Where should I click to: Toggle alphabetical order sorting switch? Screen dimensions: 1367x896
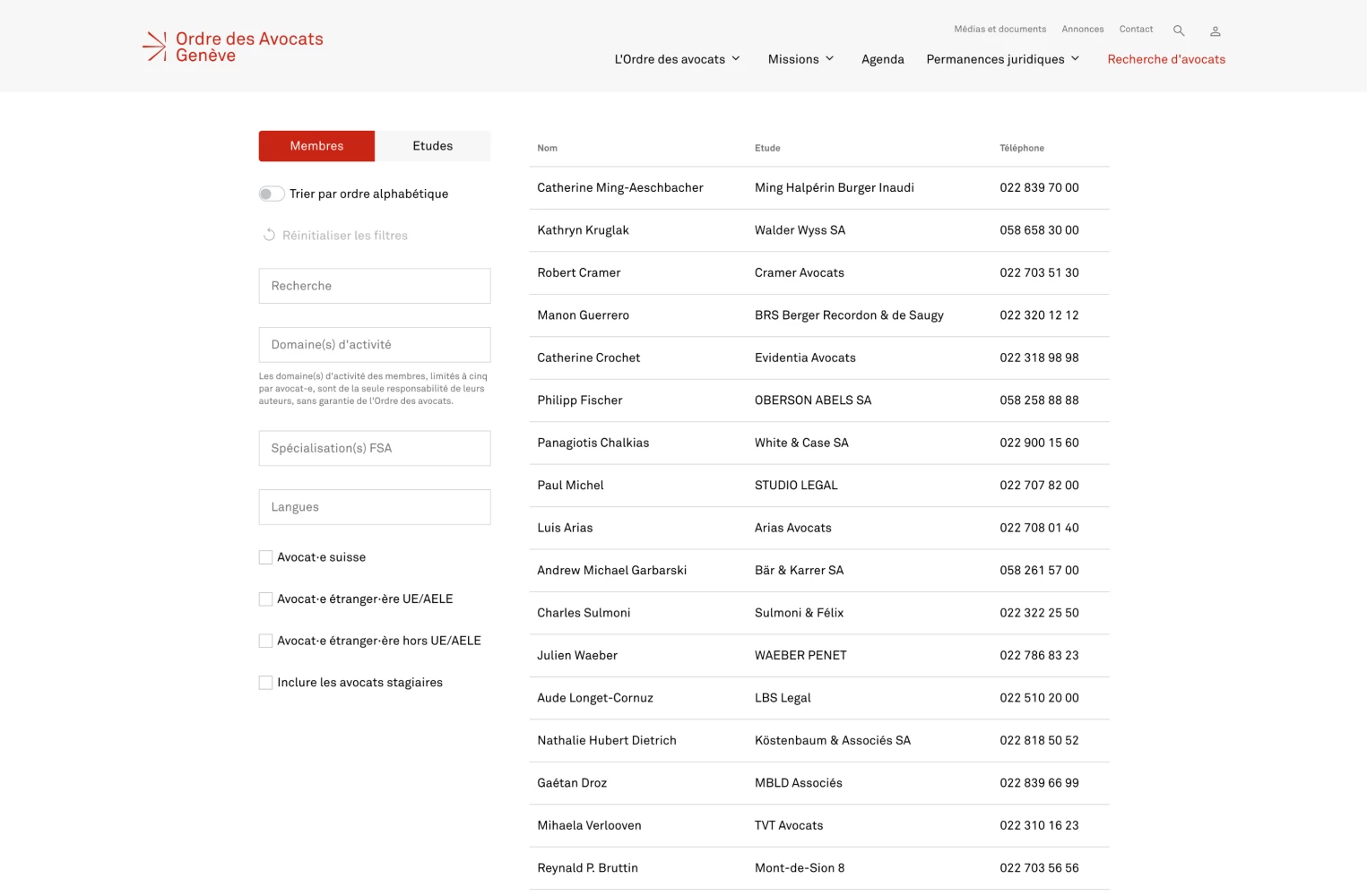coord(272,194)
